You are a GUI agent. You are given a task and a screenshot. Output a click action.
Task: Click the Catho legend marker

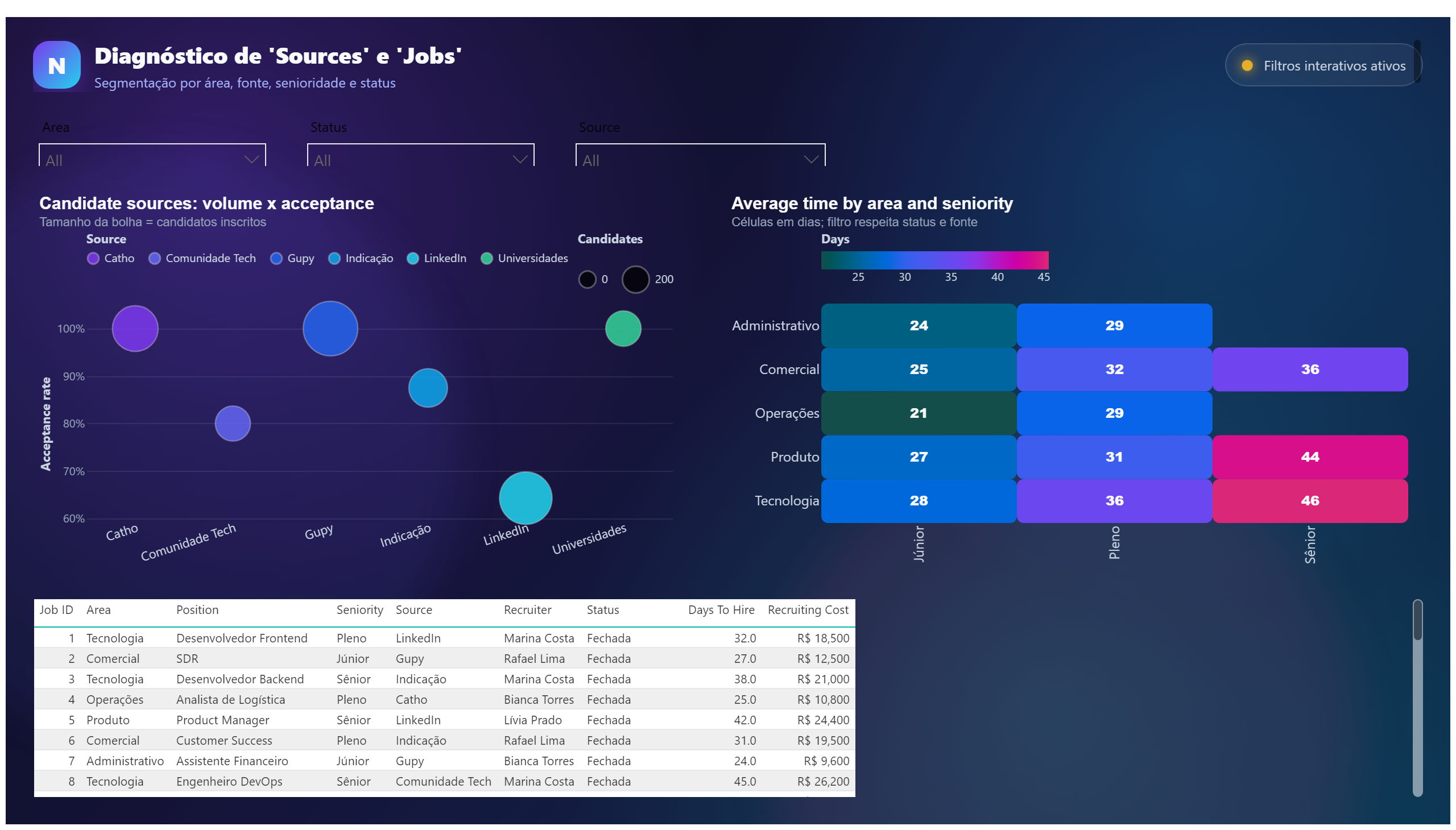pyautogui.click(x=93, y=259)
